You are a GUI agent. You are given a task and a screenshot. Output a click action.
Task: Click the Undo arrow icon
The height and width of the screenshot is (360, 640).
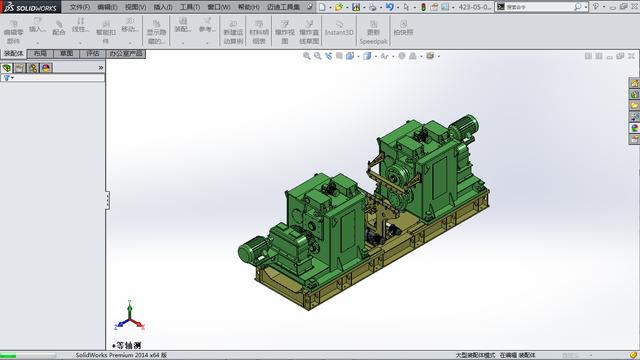coord(390,7)
